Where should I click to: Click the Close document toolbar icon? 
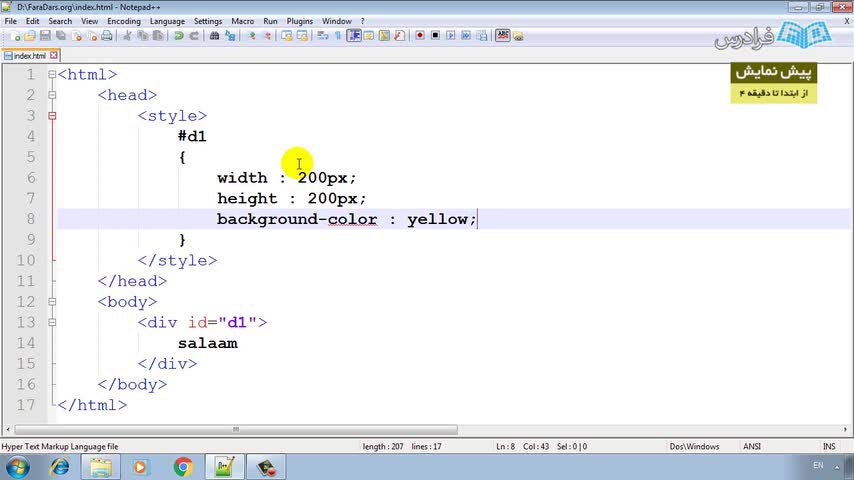click(x=76, y=36)
